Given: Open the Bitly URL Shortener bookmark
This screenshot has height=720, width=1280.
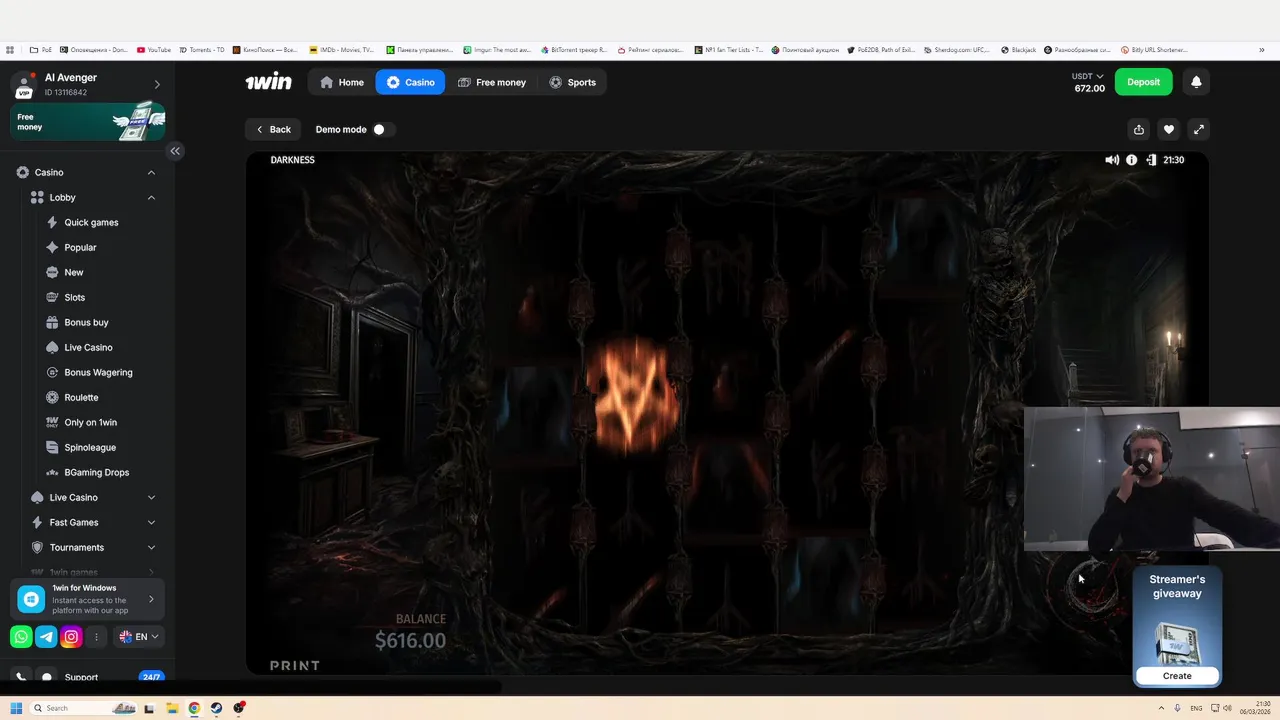Looking at the screenshot, I should (1154, 49).
